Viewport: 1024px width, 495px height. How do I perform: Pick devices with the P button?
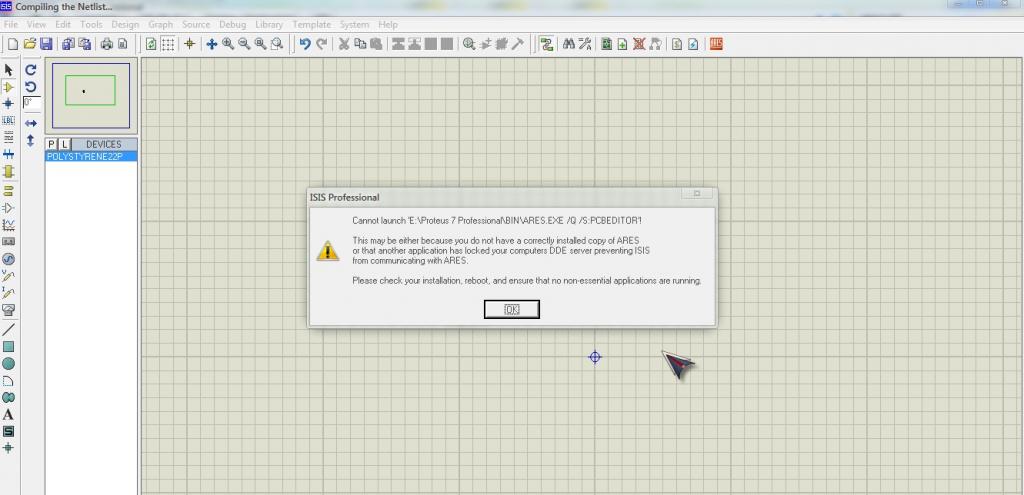coord(52,144)
